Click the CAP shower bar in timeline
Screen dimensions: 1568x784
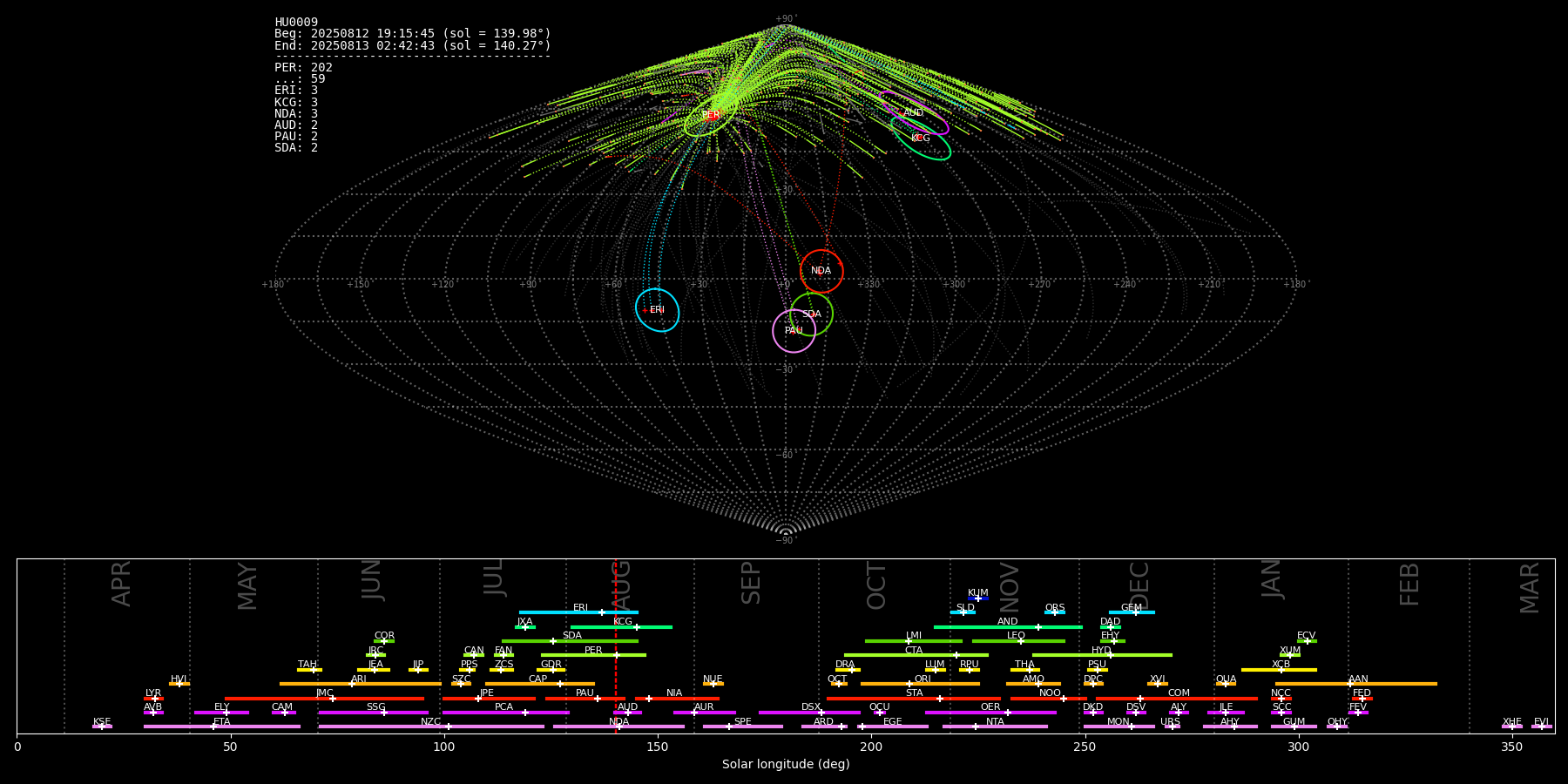point(540,684)
